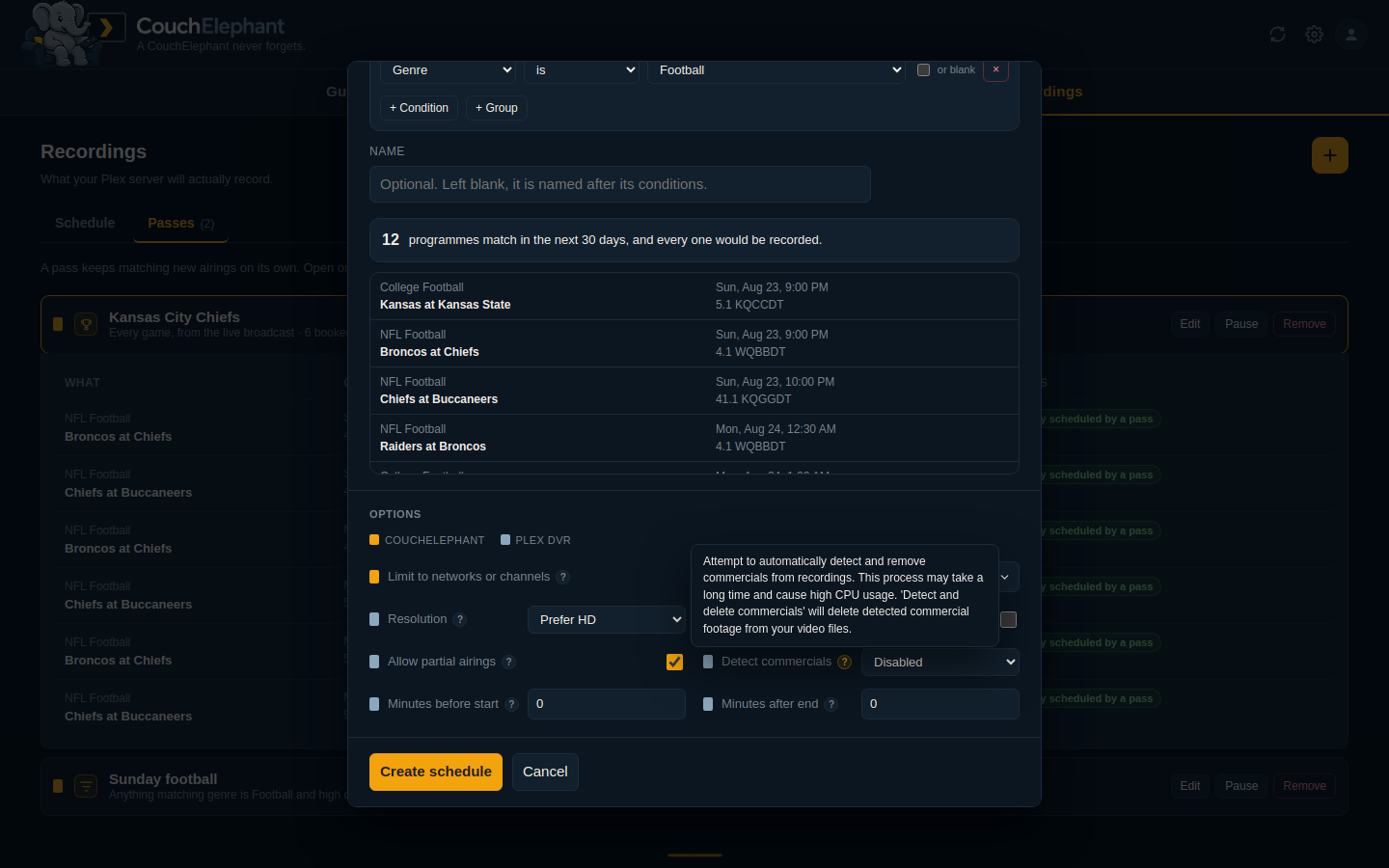Click the 'Kansas City Chiefs' pass title
1389x868 pixels.
click(175, 317)
